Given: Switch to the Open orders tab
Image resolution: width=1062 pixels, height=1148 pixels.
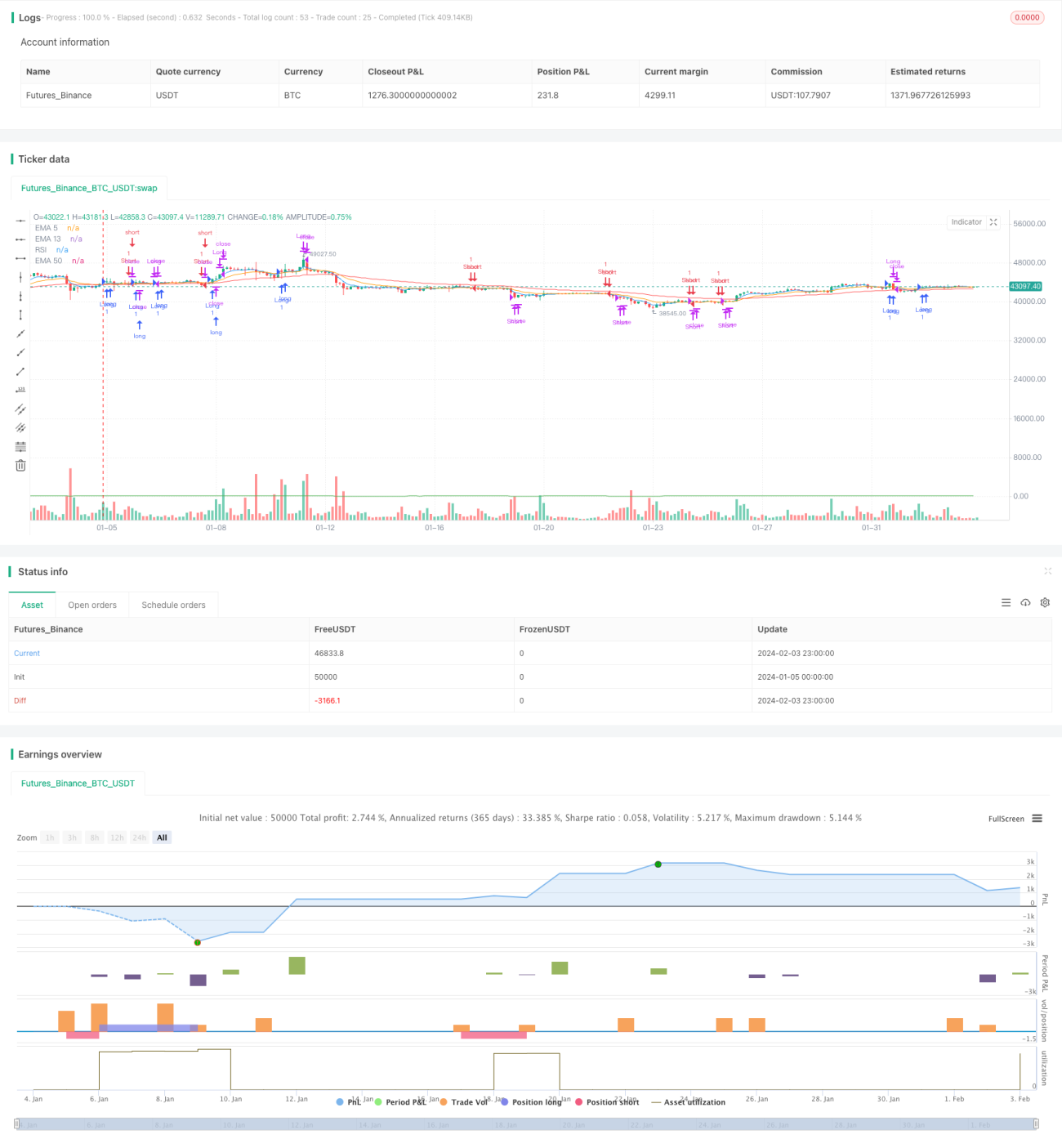Looking at the screenshot, I should point(92,605).
